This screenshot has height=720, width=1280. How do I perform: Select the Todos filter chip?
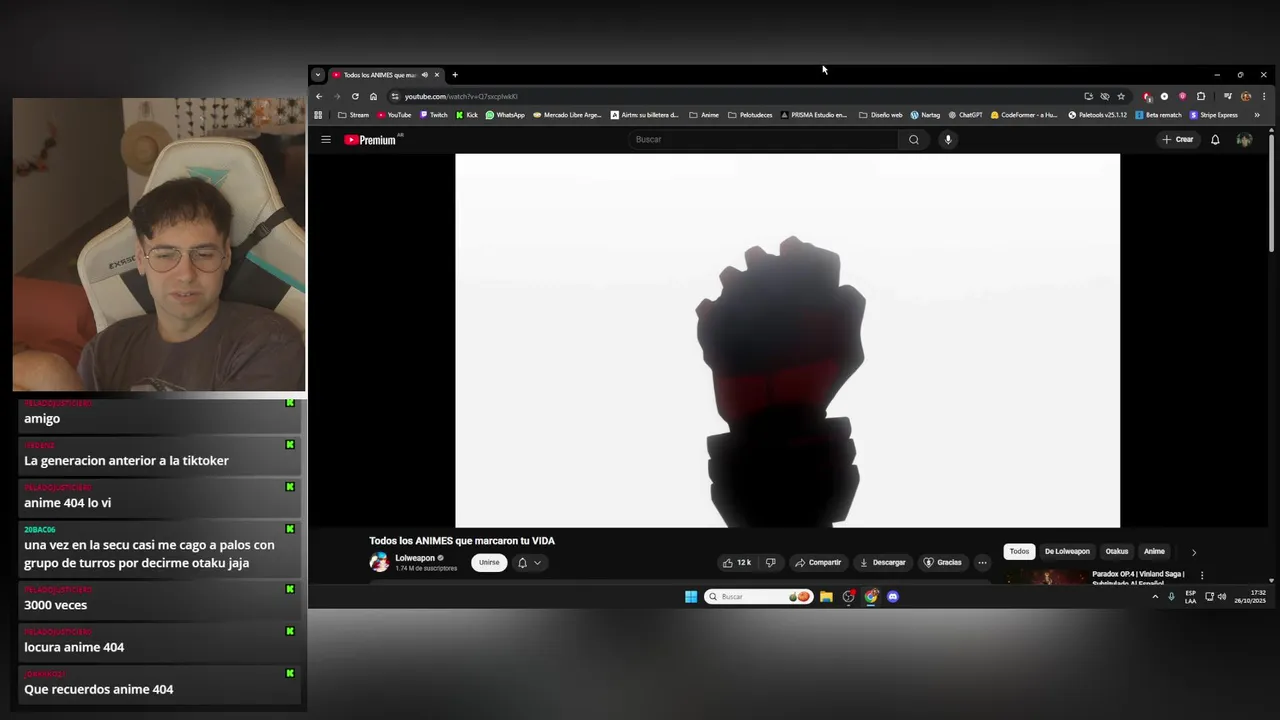[x=1019, y=552]
